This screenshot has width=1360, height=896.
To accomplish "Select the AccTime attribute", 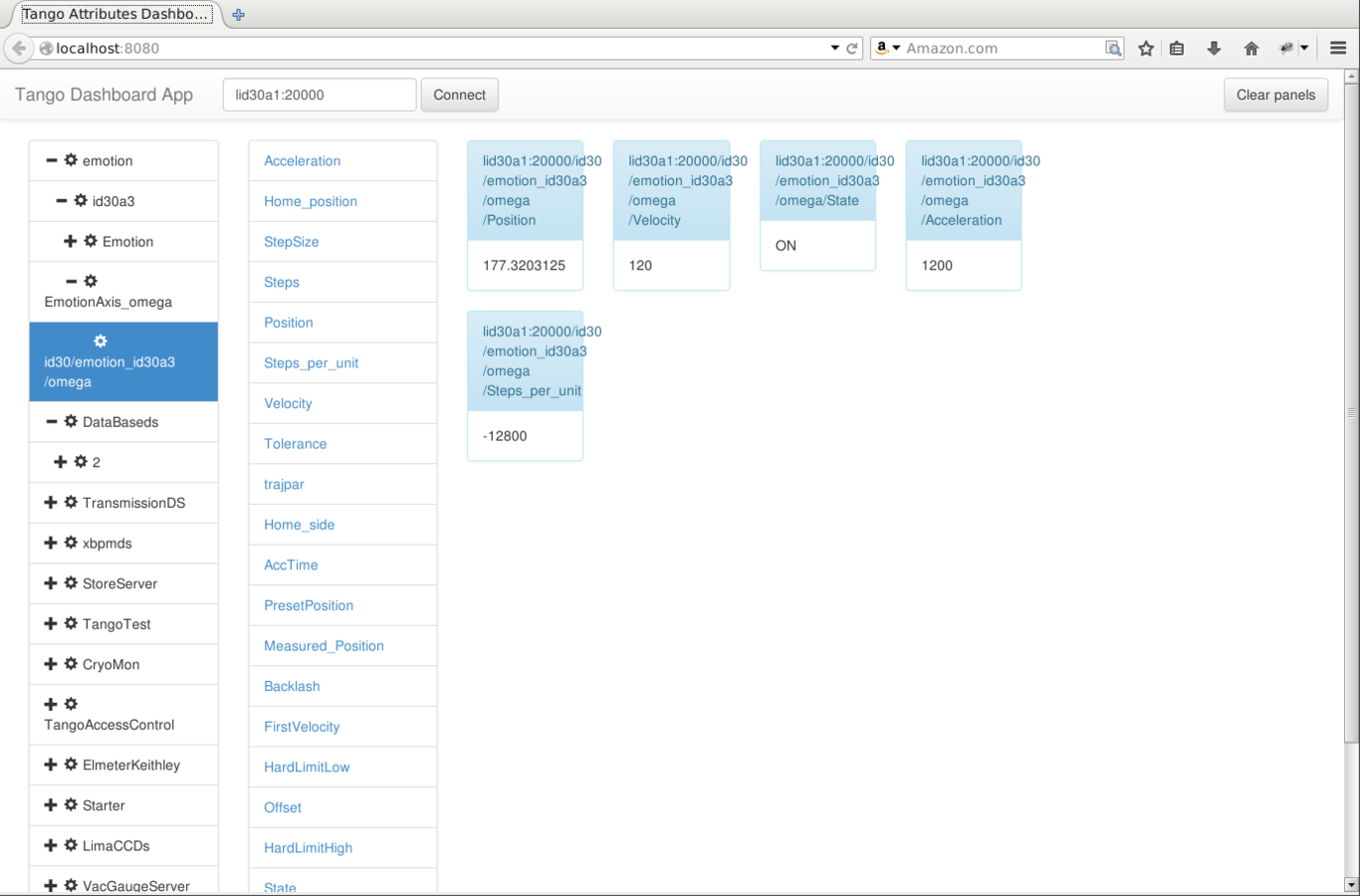I will point(342,564).
